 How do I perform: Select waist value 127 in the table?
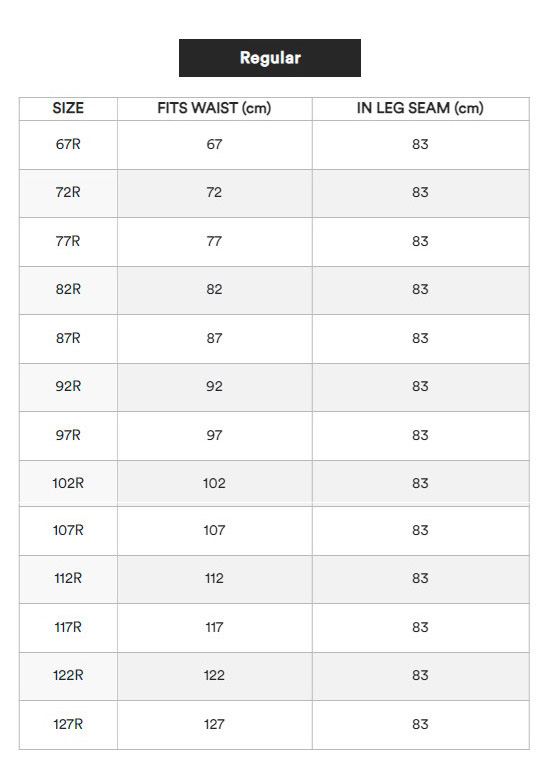point(214,725)
